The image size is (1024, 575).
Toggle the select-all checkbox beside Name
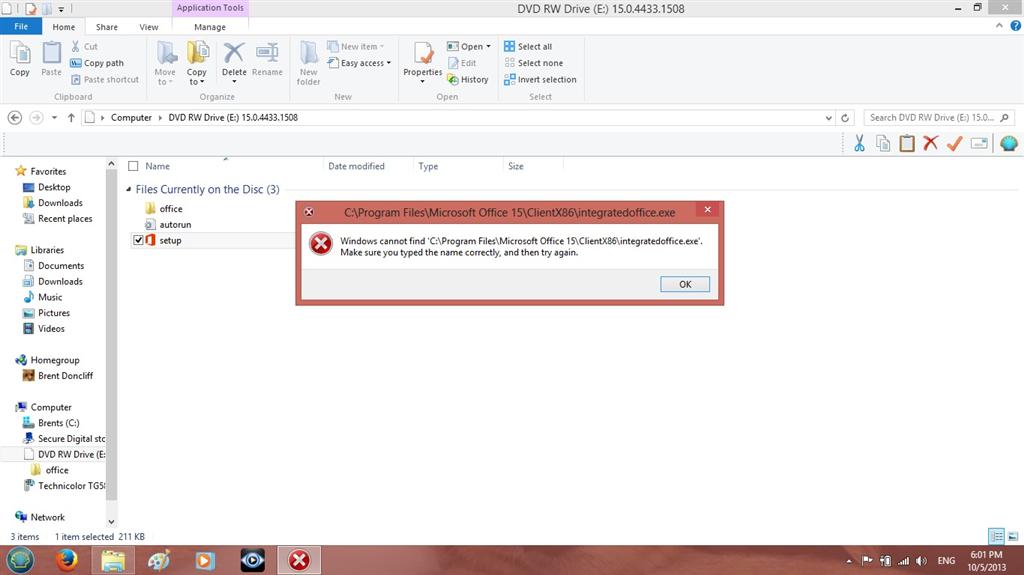(x=133, y=166)
